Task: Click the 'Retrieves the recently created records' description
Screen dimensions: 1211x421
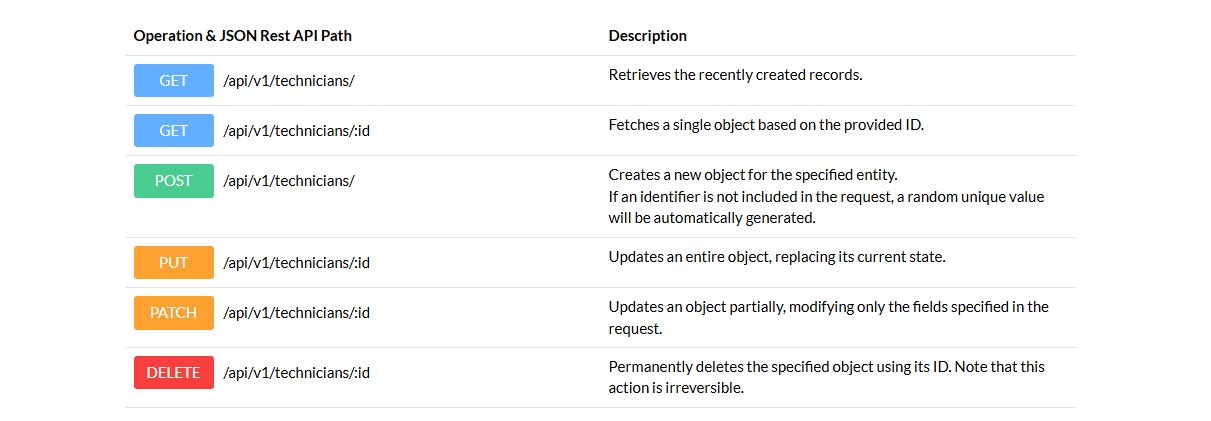Action: [x=735, y=75]
